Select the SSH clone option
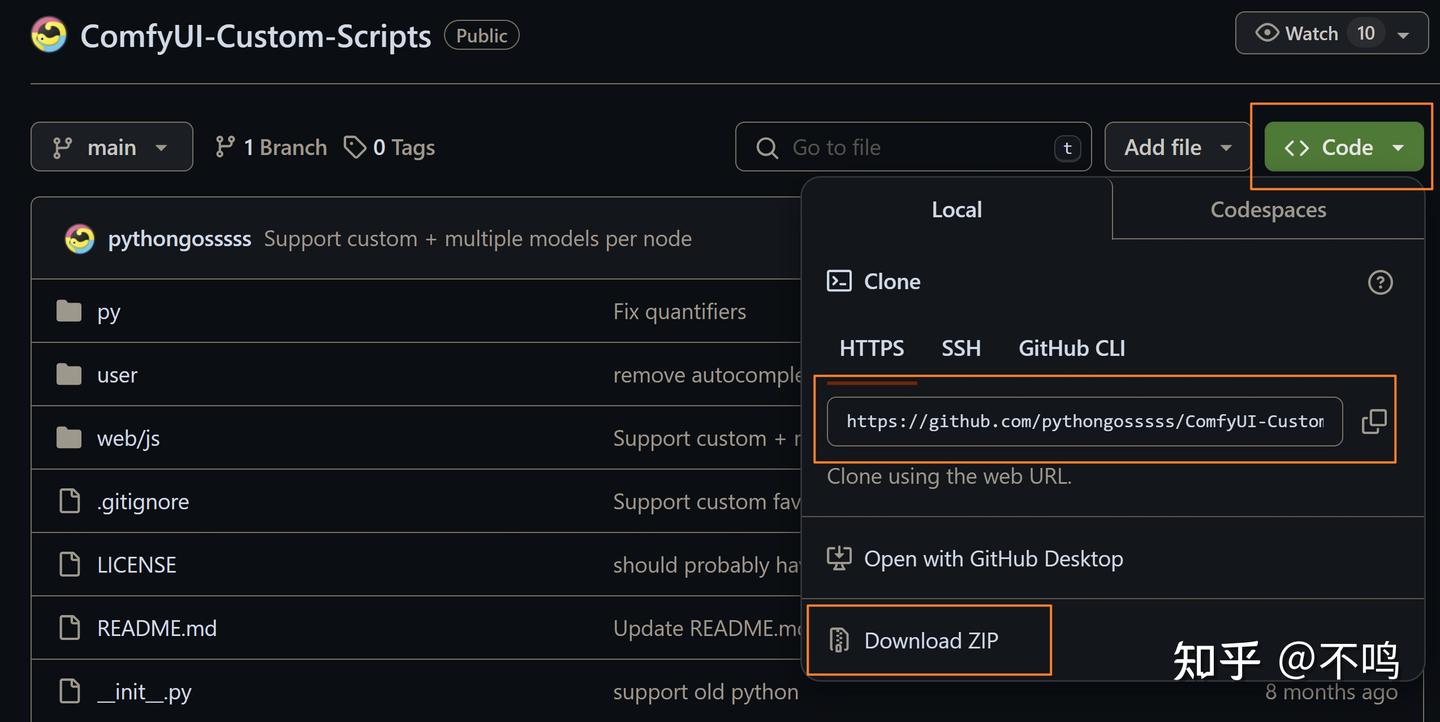Image resolution: width=1440 pixels, height=722 pixels. 961,348
